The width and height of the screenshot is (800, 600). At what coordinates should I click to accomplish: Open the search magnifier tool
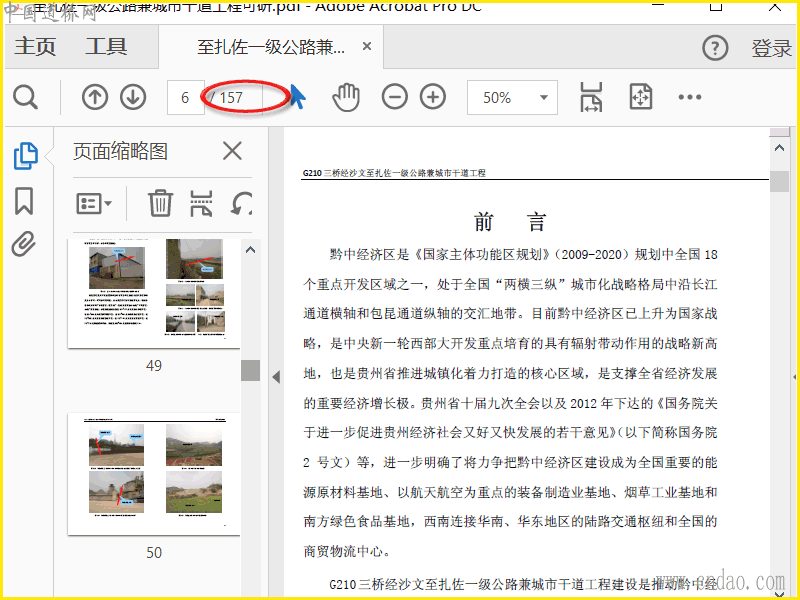(x=25, y=97)
